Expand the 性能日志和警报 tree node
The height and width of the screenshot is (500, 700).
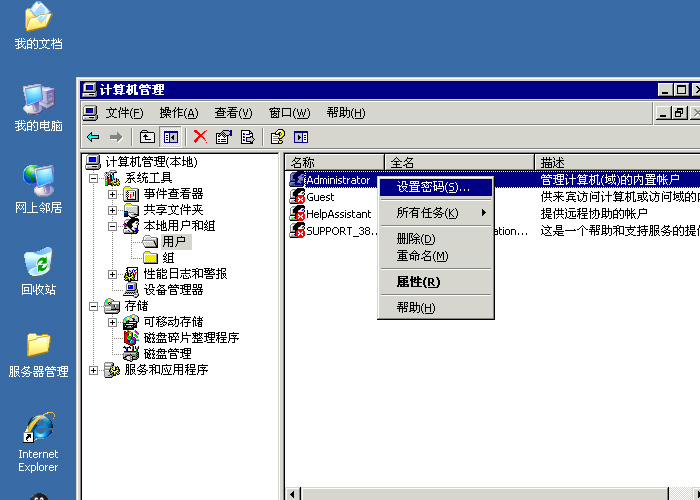(112, 275)
